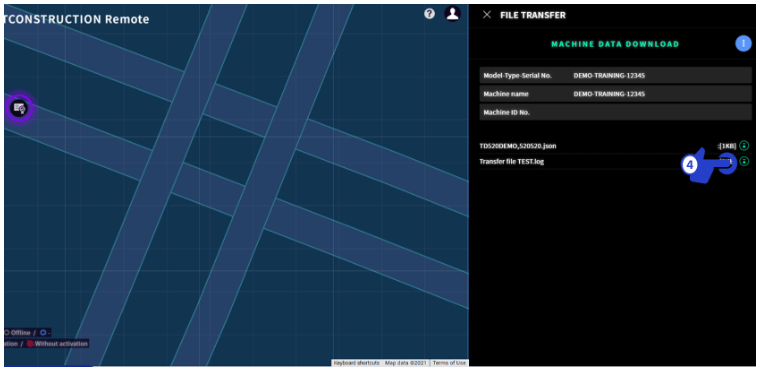Click the machine marker icon on the map

click(x=18, y=108)
